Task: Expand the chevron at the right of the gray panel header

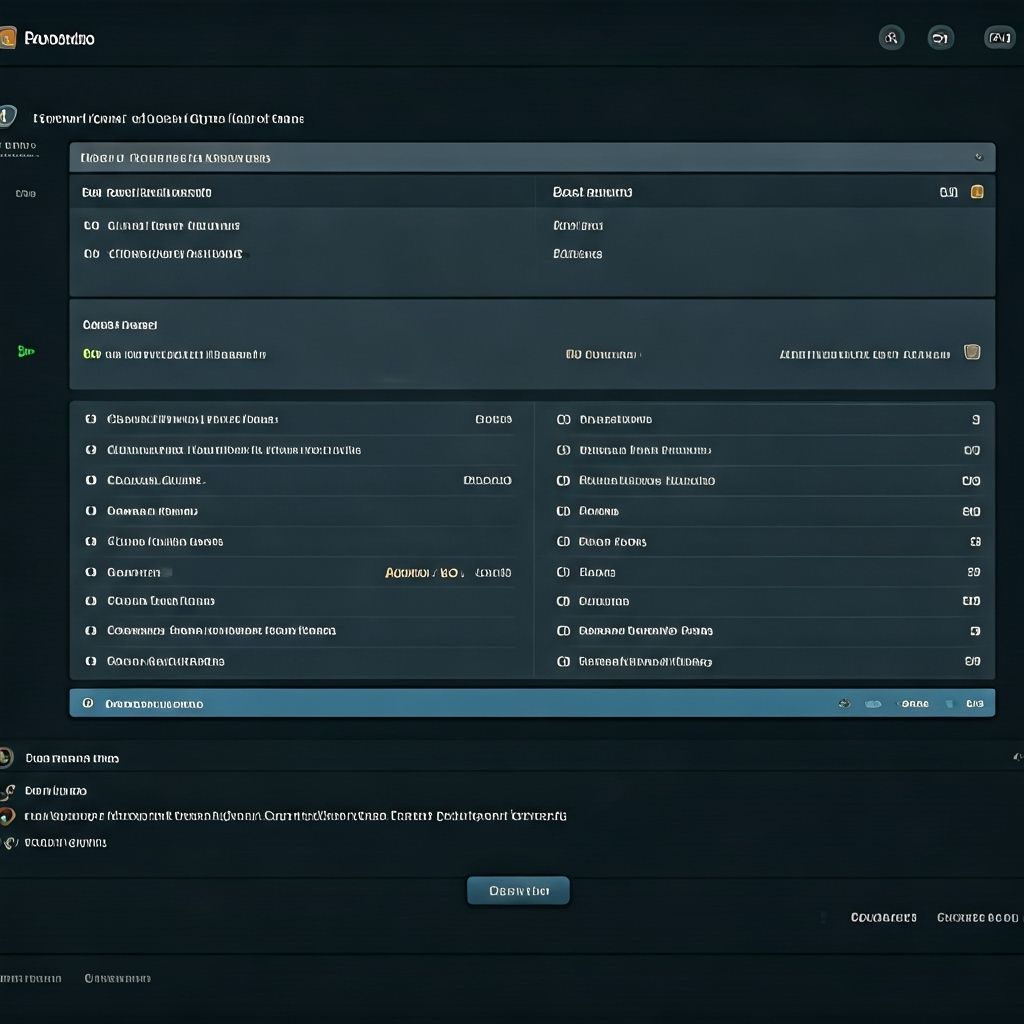Action: pos(978,157)
